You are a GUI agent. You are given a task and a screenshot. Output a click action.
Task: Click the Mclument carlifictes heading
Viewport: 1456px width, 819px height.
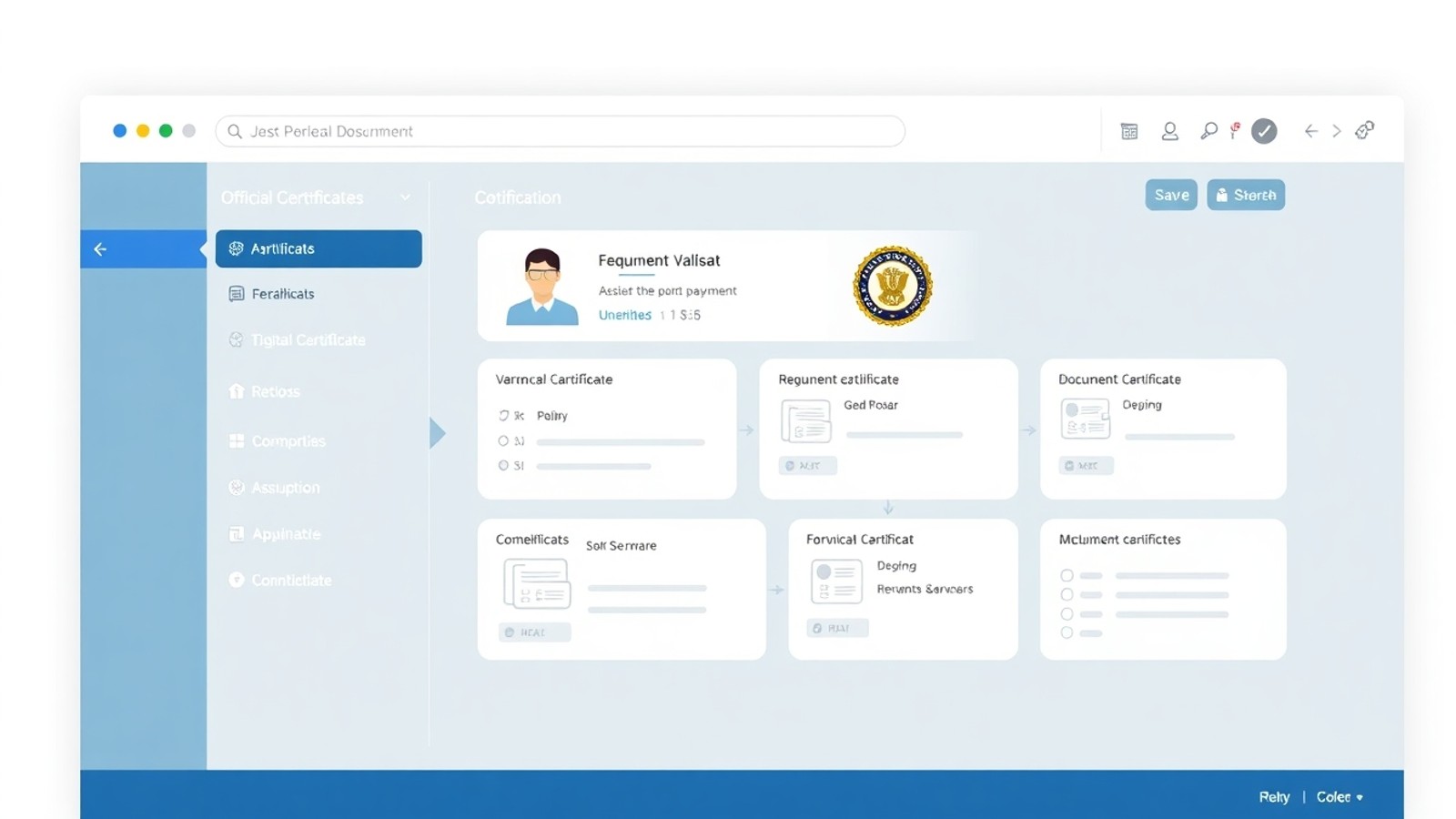1119,540
